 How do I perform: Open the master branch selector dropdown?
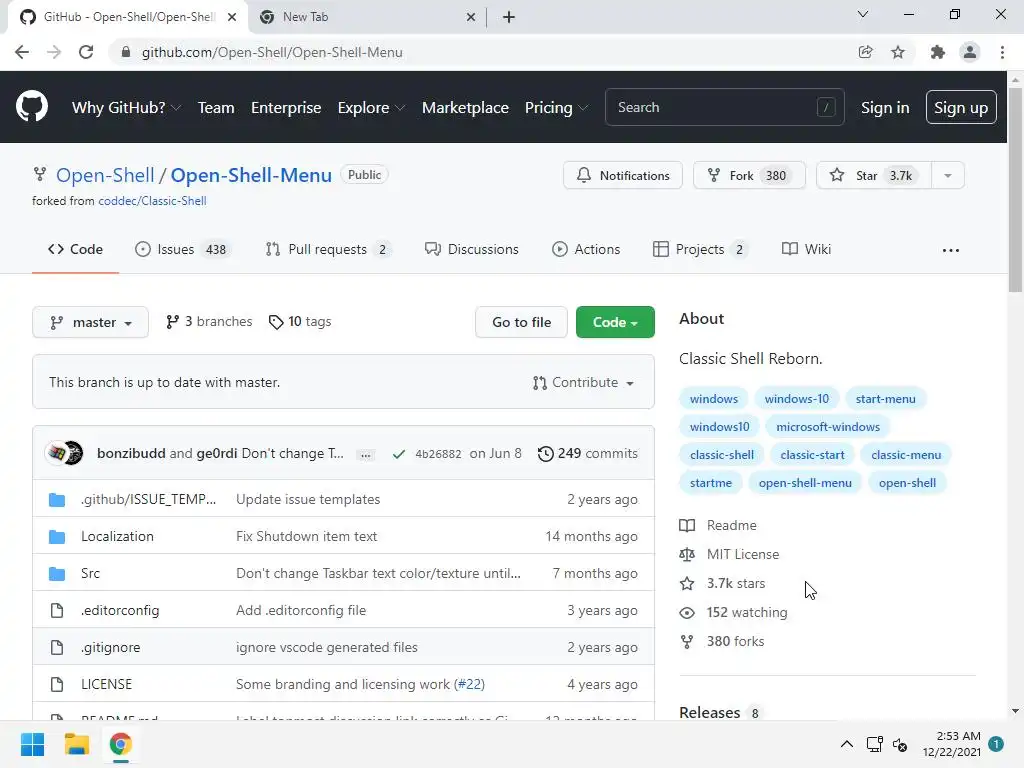click(x=90, y=323)
